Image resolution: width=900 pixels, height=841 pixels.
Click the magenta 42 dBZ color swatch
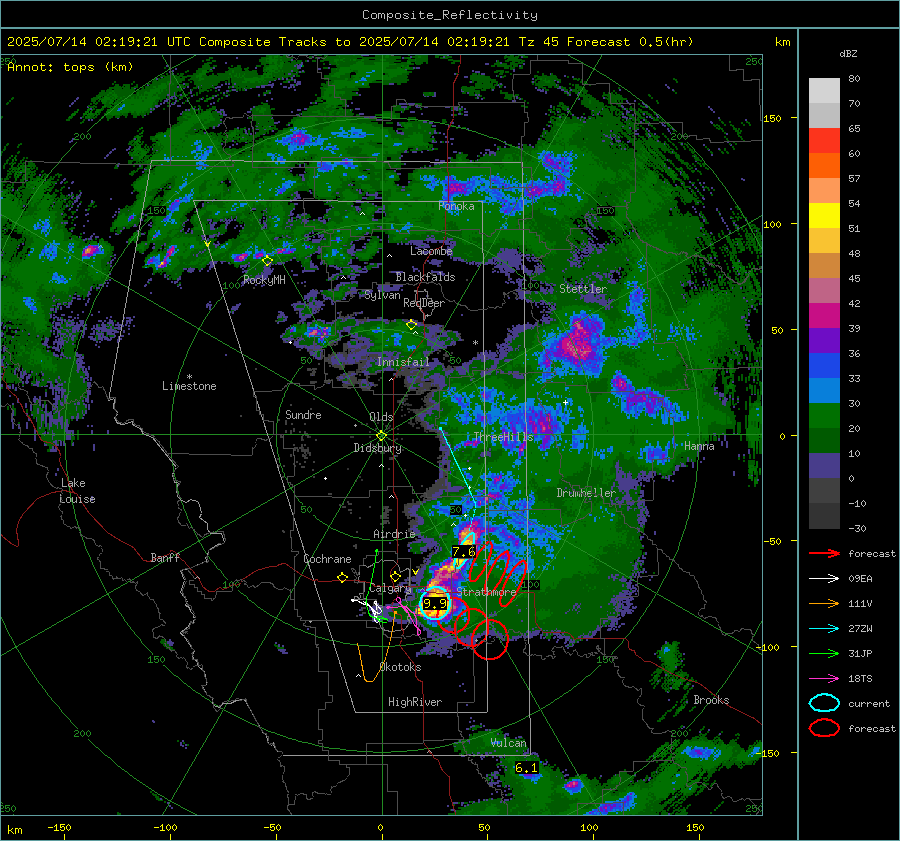pyautogui.click(x=824, y=315)
